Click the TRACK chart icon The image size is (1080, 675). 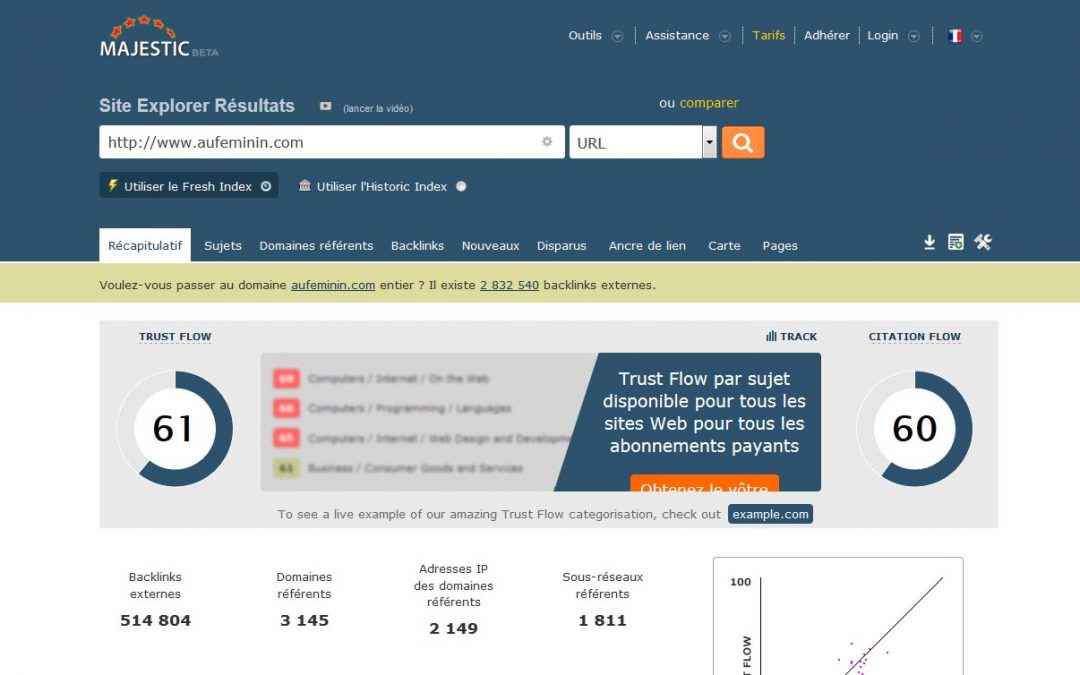click(771, 336)
